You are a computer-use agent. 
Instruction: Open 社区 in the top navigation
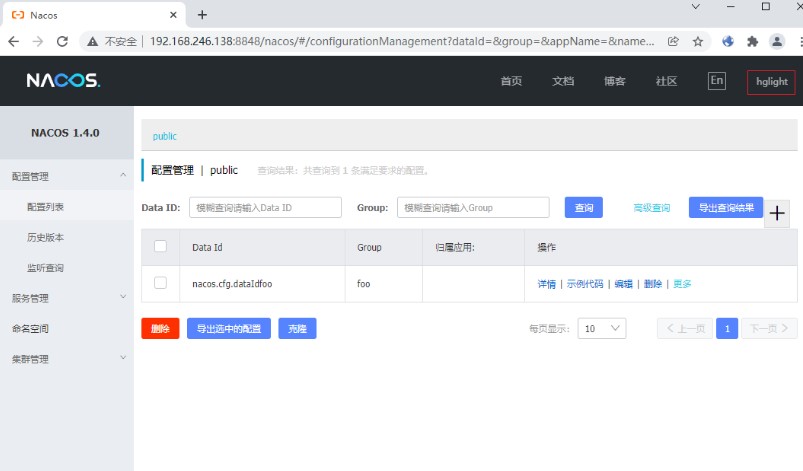pos(666,81)
